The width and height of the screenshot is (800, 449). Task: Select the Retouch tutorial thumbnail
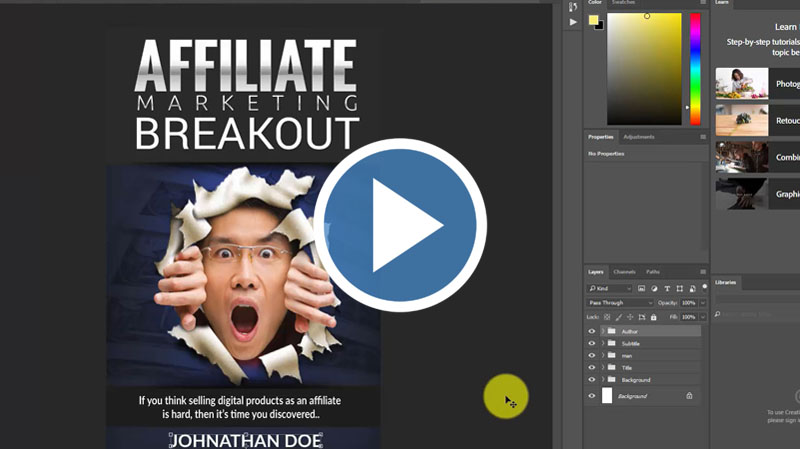coord(742,121)
